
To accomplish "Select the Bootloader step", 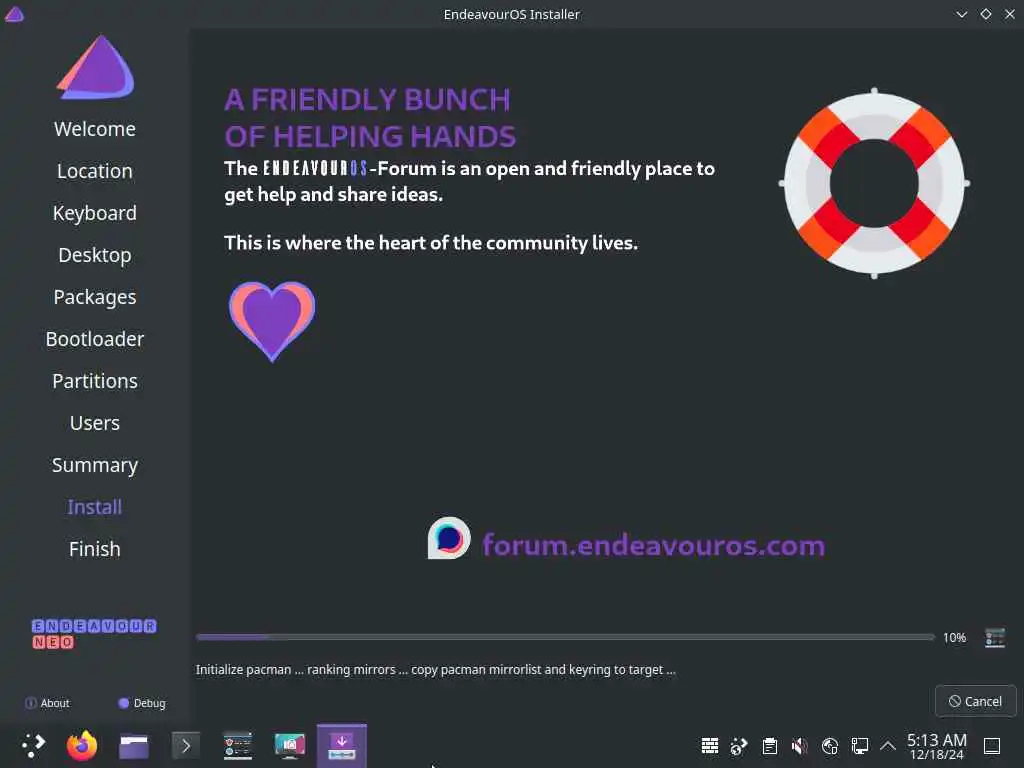I will tap(95, 339).
